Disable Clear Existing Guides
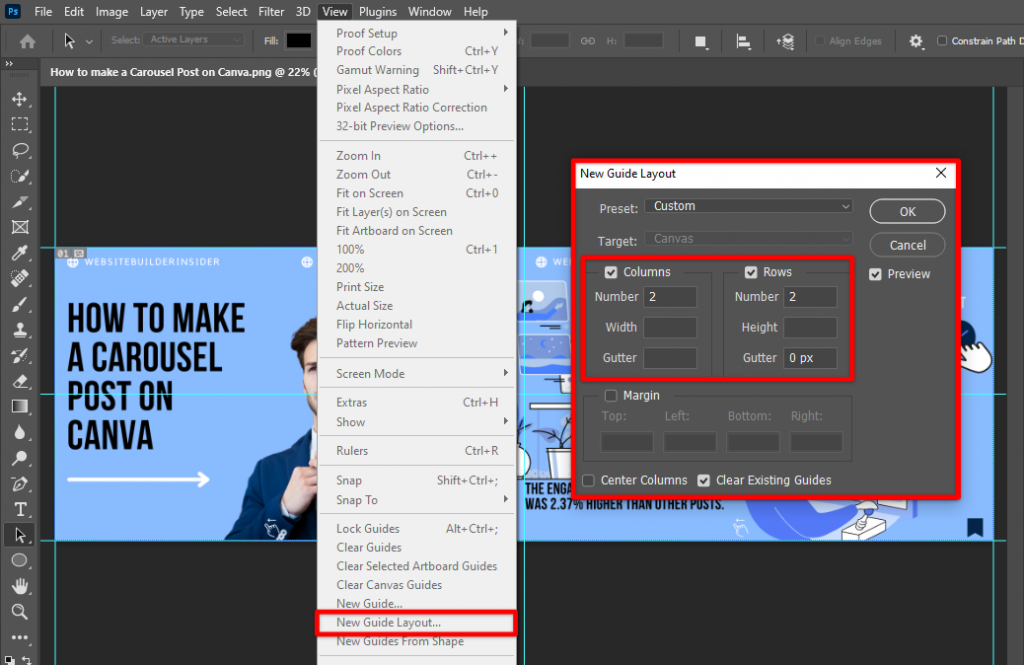Image resolution: width=1024 pixels, height=665 pixels. pos(702,480)
